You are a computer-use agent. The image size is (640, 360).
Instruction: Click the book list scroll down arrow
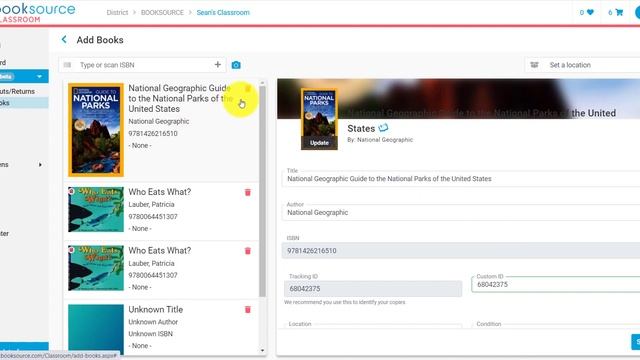pos(262,350)
